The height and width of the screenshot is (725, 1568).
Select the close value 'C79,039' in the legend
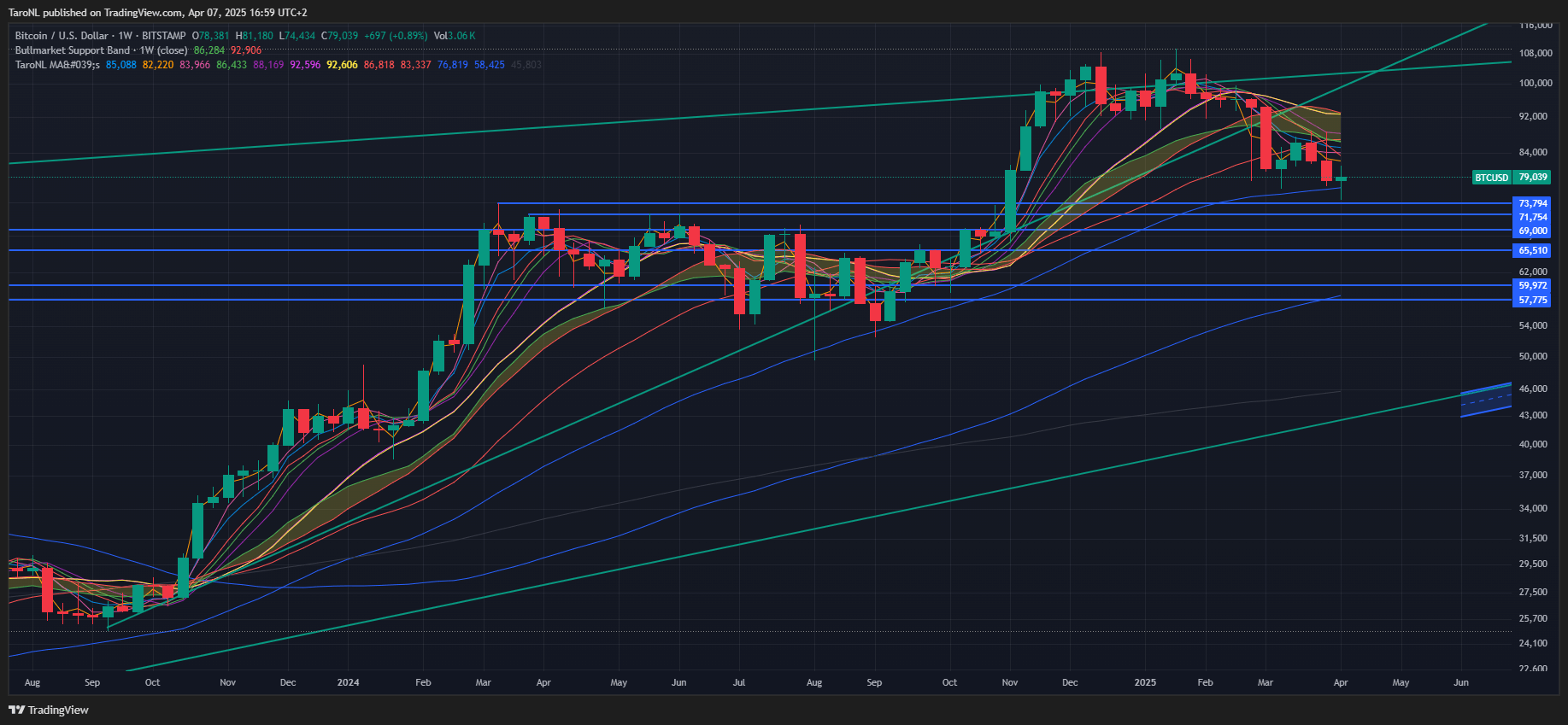coord(340,36)
